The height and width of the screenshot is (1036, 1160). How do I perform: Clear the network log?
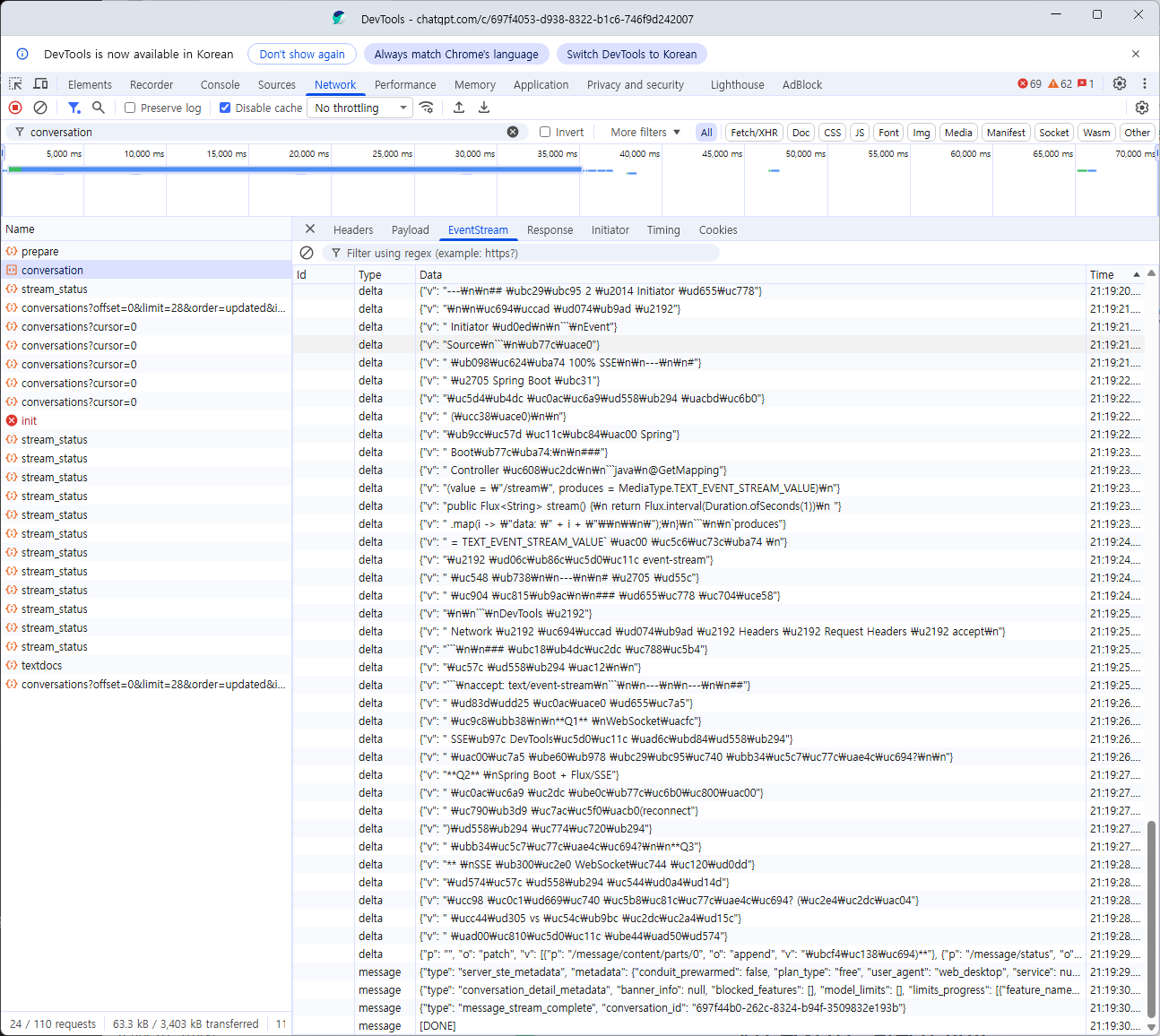tap(40, 108)
